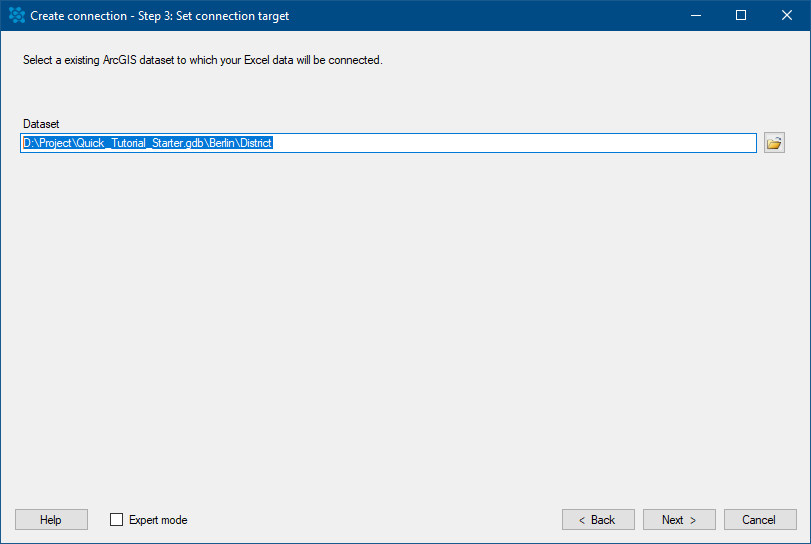Click the left arrow on Back button
This screenshot has height=544, width=811.
click(582, 520)
